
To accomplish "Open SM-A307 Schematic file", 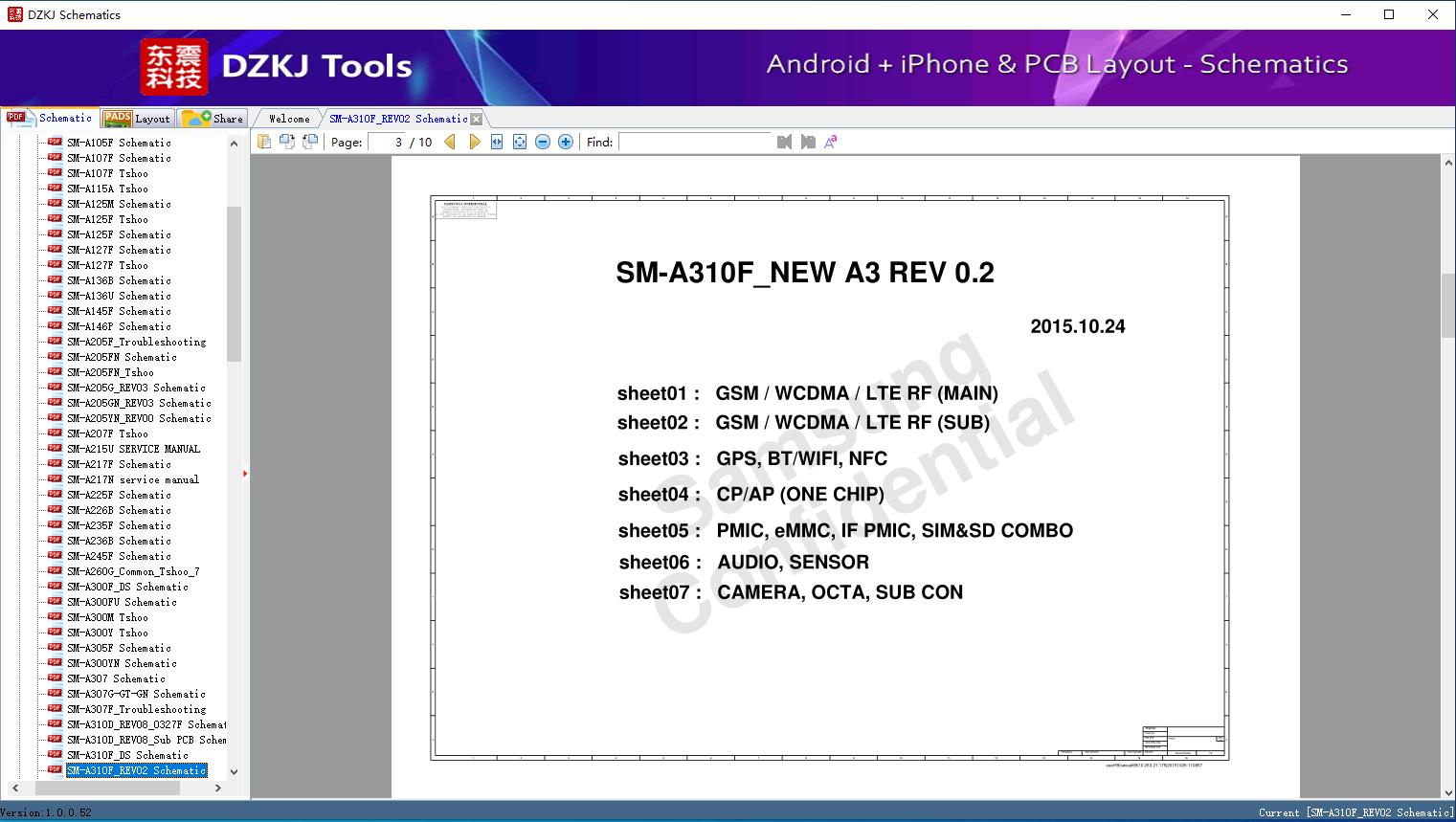I will (116, 678).
